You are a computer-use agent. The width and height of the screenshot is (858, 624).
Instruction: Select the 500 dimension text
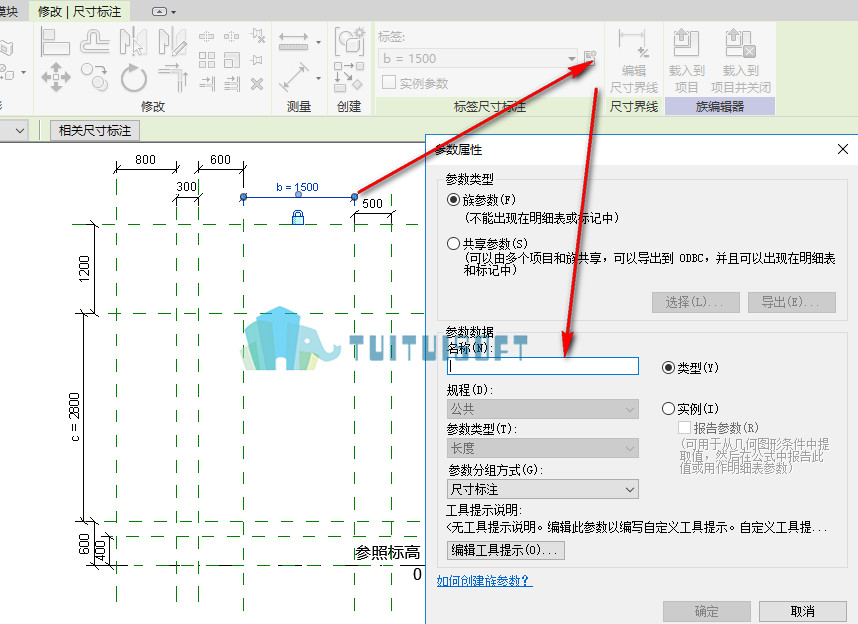[x=372, y=204]
